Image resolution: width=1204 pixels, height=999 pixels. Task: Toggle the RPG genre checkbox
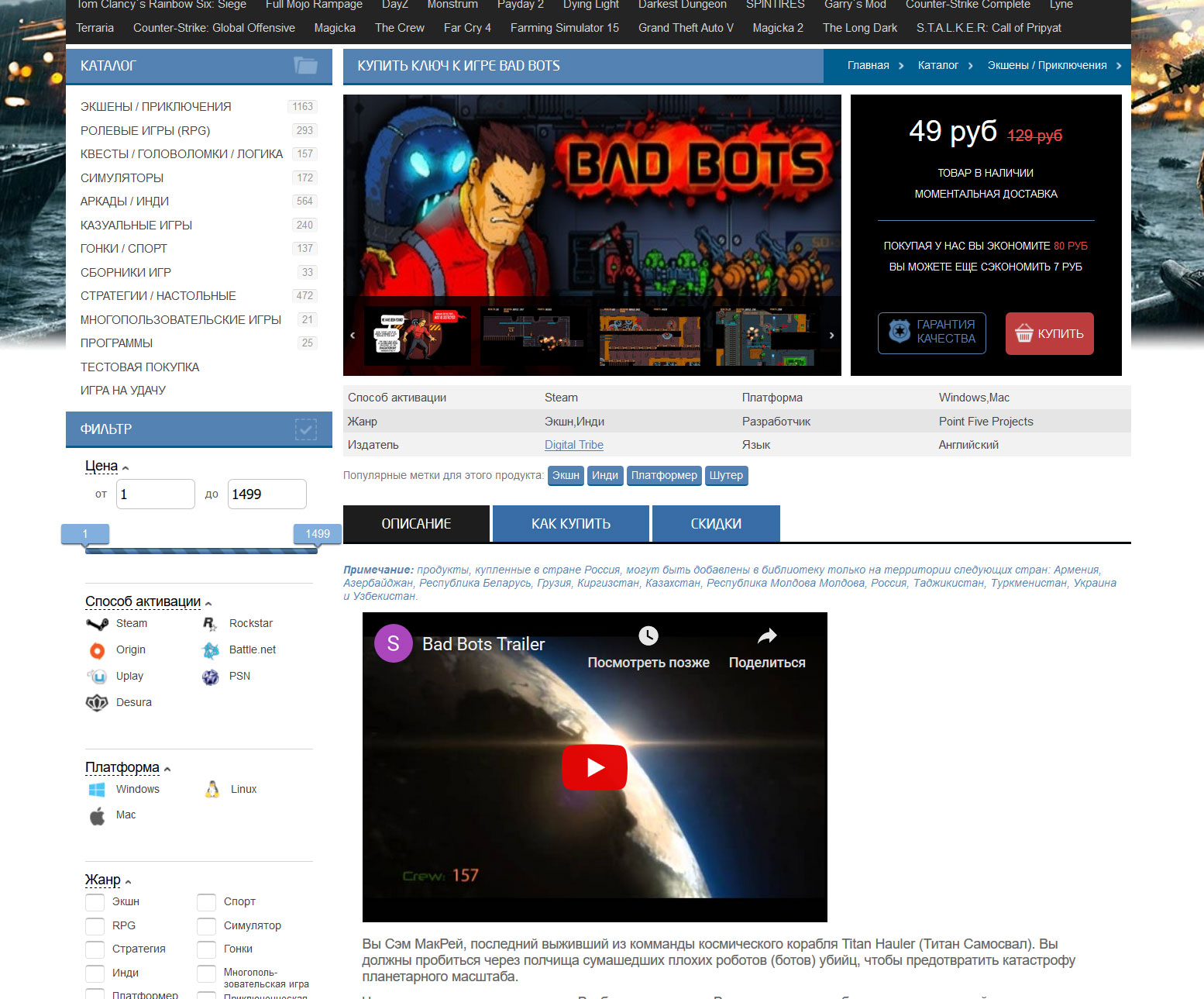(x=95, y=926)
